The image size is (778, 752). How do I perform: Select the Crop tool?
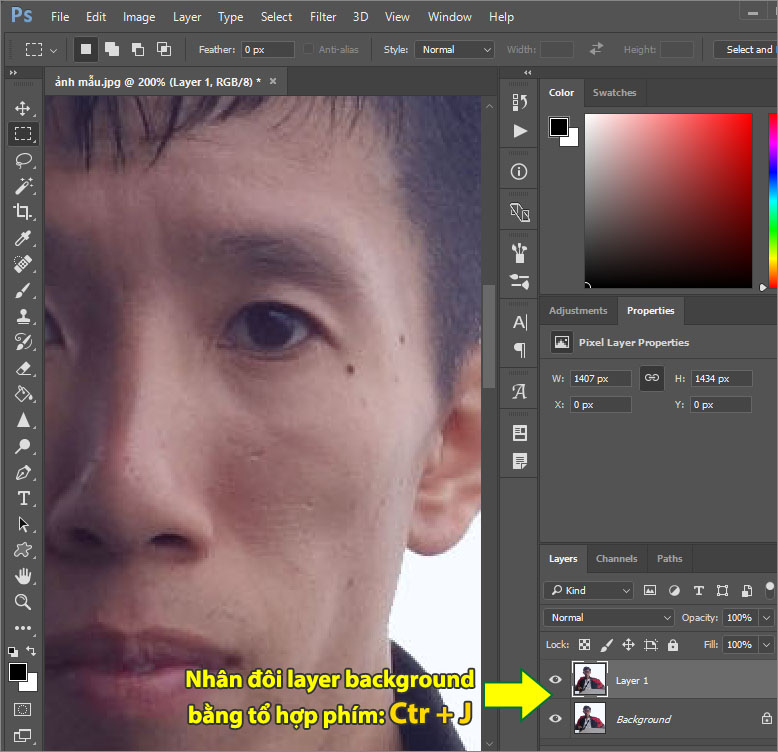click(22, 212)
